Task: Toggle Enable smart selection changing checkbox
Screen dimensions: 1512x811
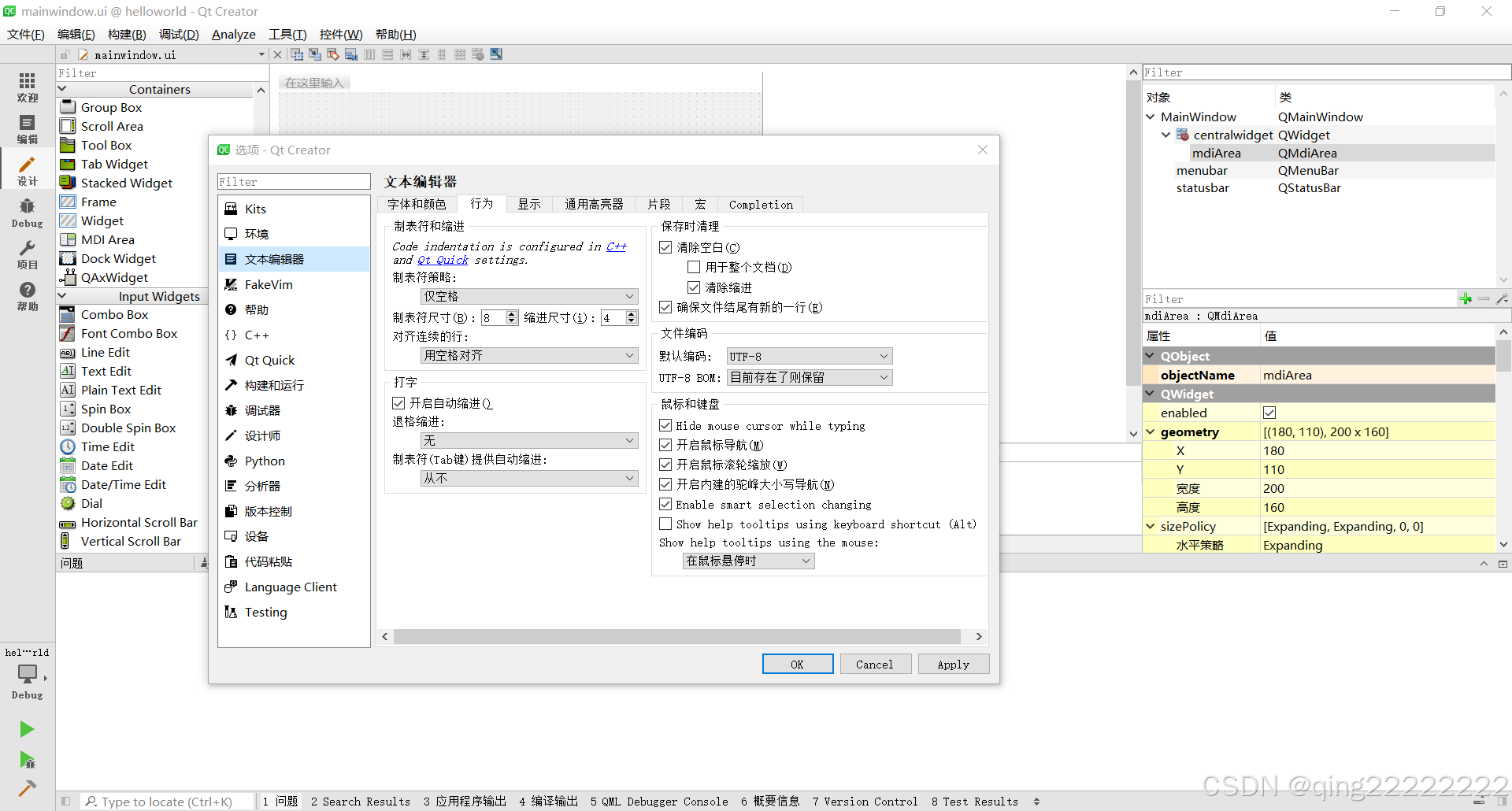Action: tap(665, 504)
